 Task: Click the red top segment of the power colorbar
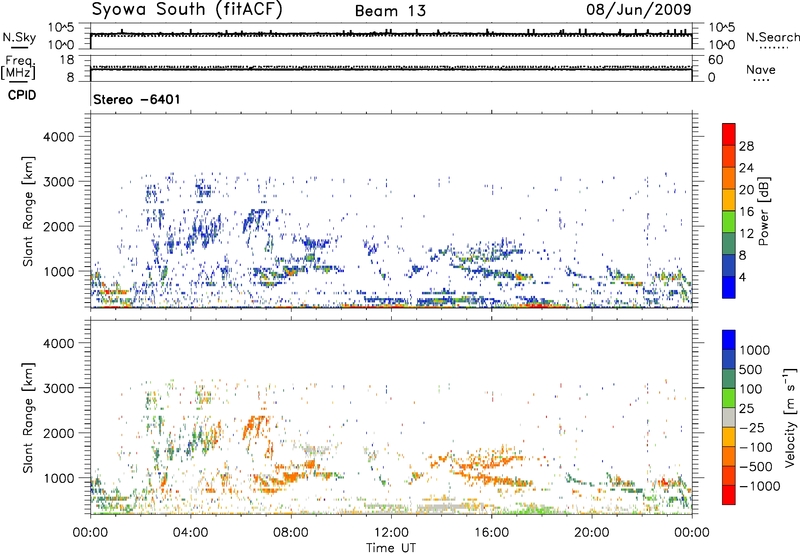(x=729, y=134)
